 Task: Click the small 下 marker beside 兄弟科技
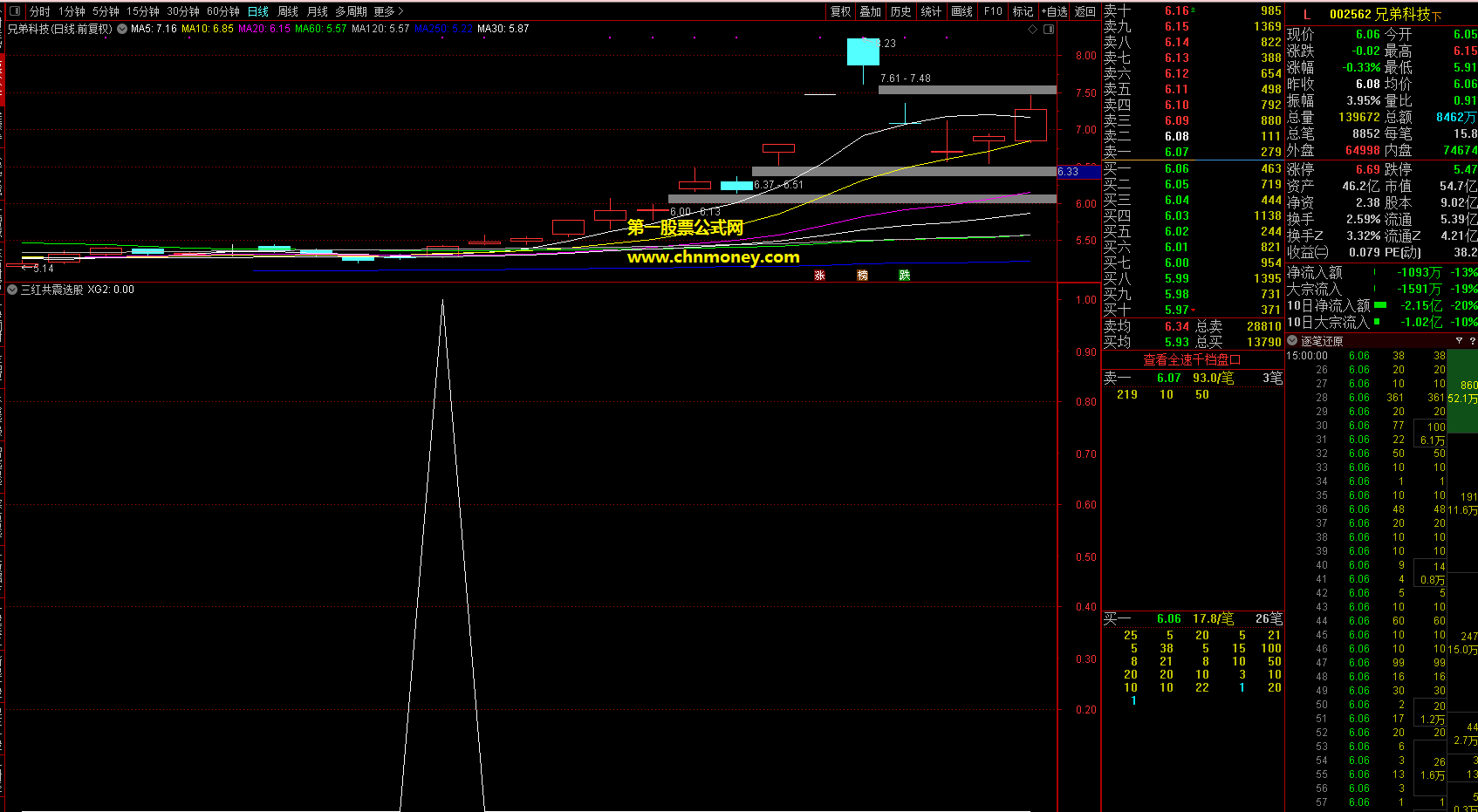coord(1437,17)
